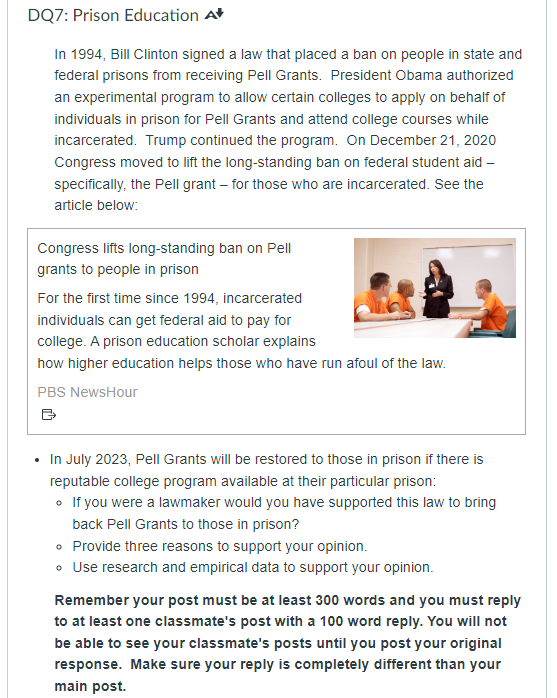The width and height of the screenshot is (557, 698).
Task: Open the prison classroom article thumbnail
Action: point(435,288)
